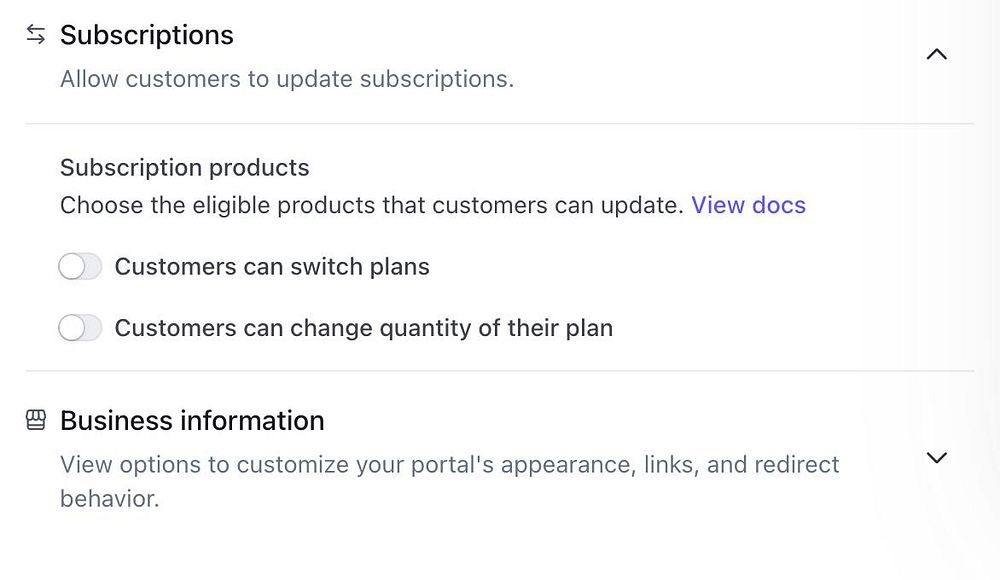Click the Subscriptions section heading
This screenshot has height=580, width=1000.
[x=147, y=35]
